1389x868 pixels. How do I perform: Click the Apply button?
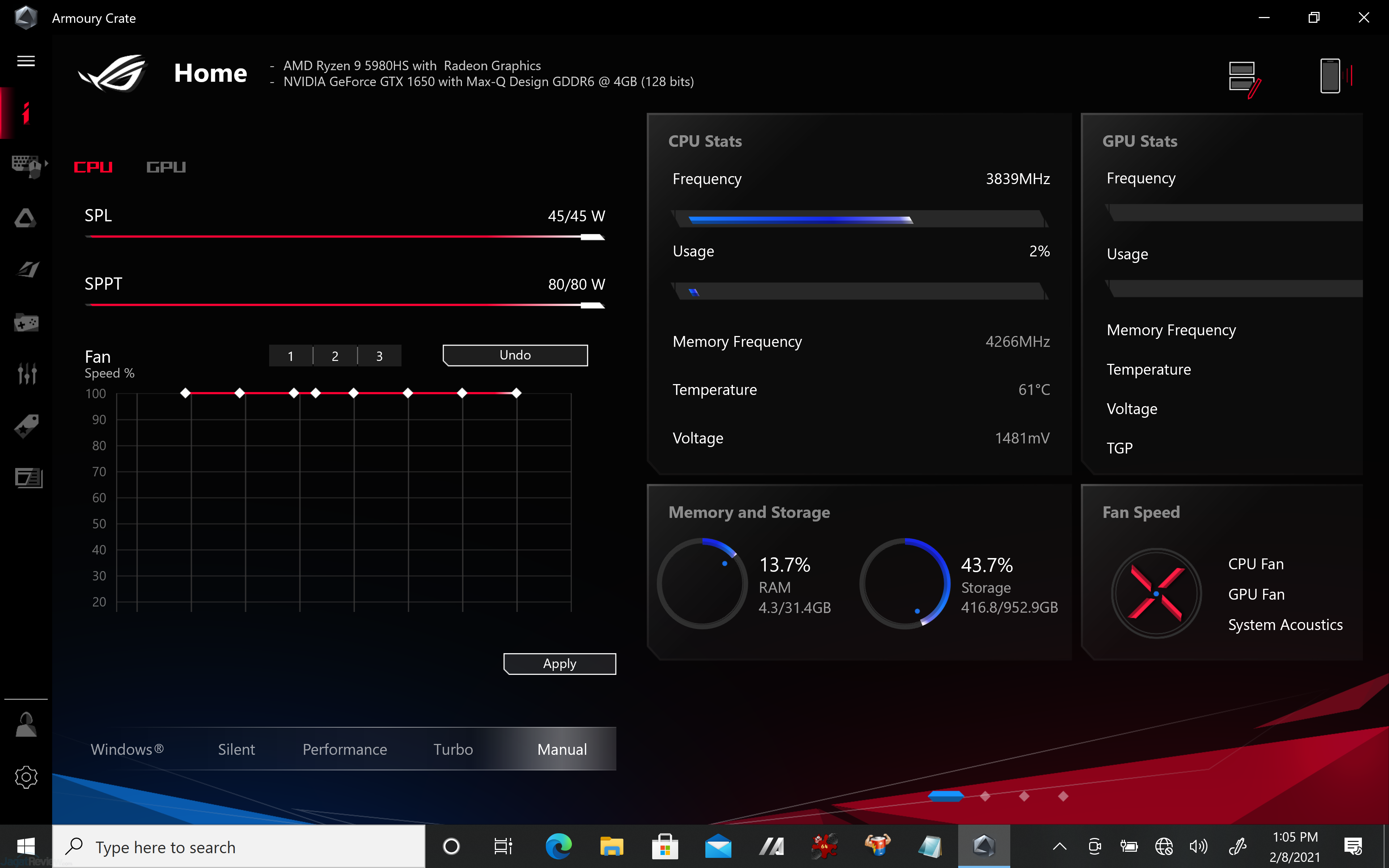(560, 664)
